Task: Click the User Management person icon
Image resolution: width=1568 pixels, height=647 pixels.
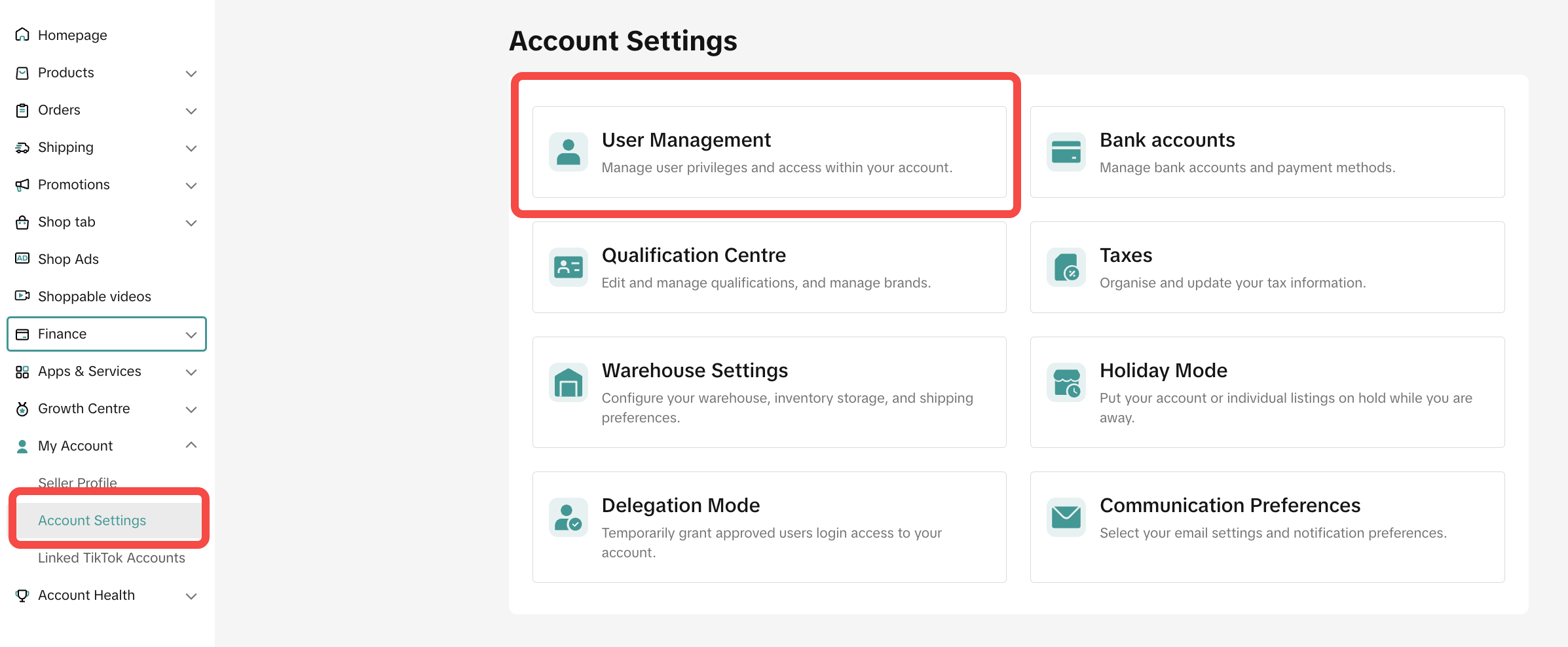Action: [x=568, y=152]
